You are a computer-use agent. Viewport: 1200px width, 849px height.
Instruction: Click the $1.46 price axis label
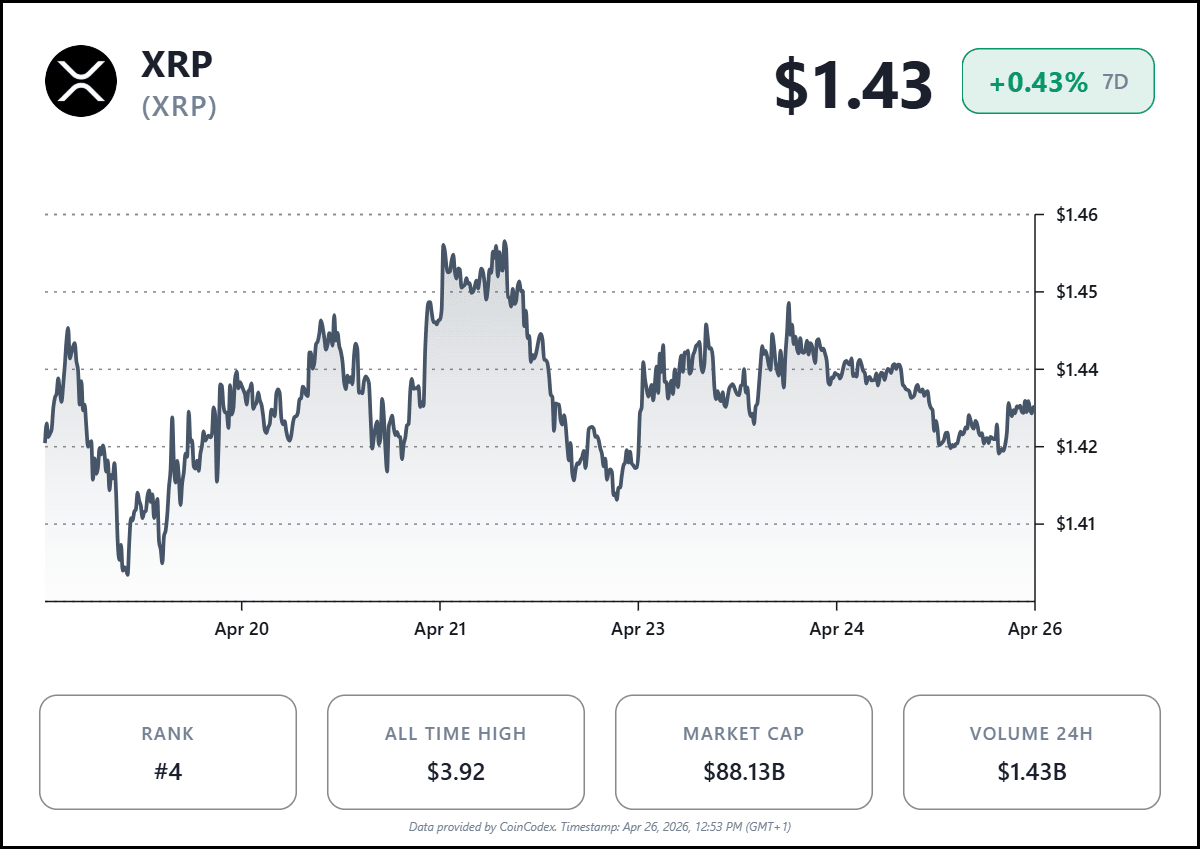point(1077,215)
